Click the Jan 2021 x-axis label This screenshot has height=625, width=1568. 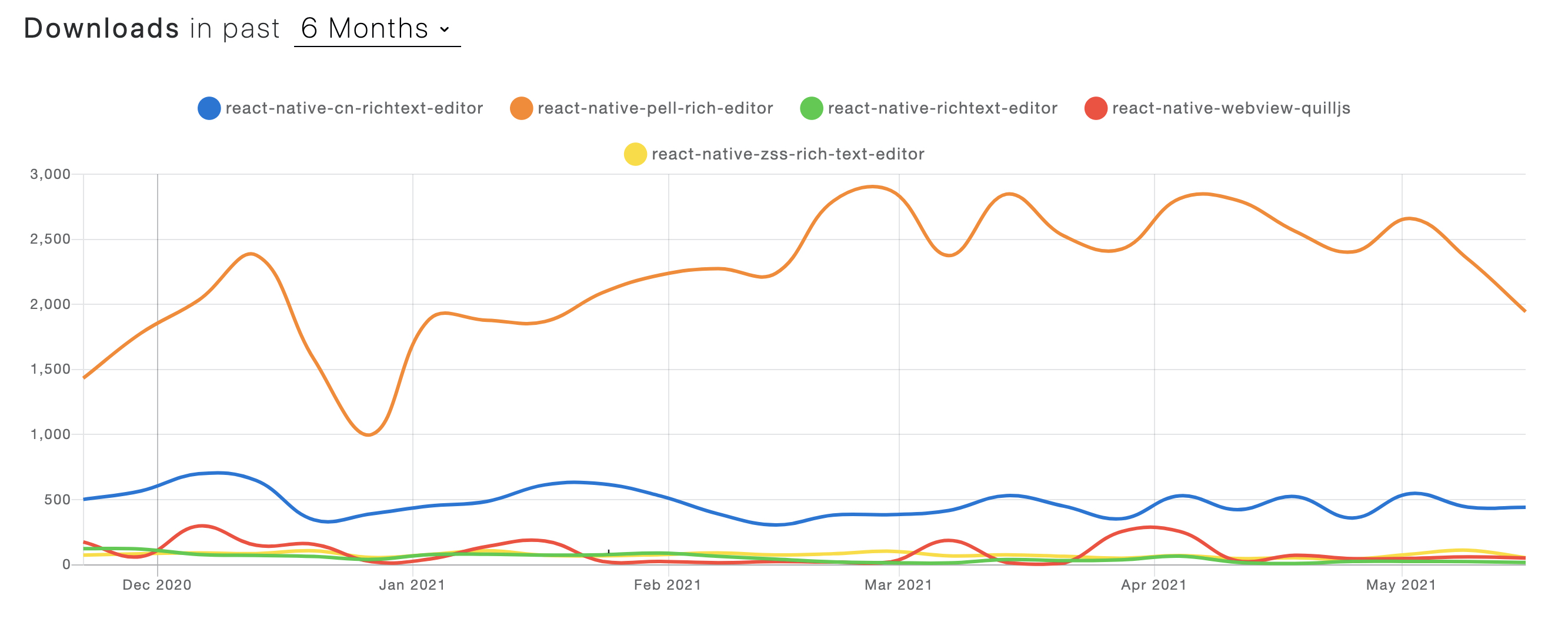412,585
